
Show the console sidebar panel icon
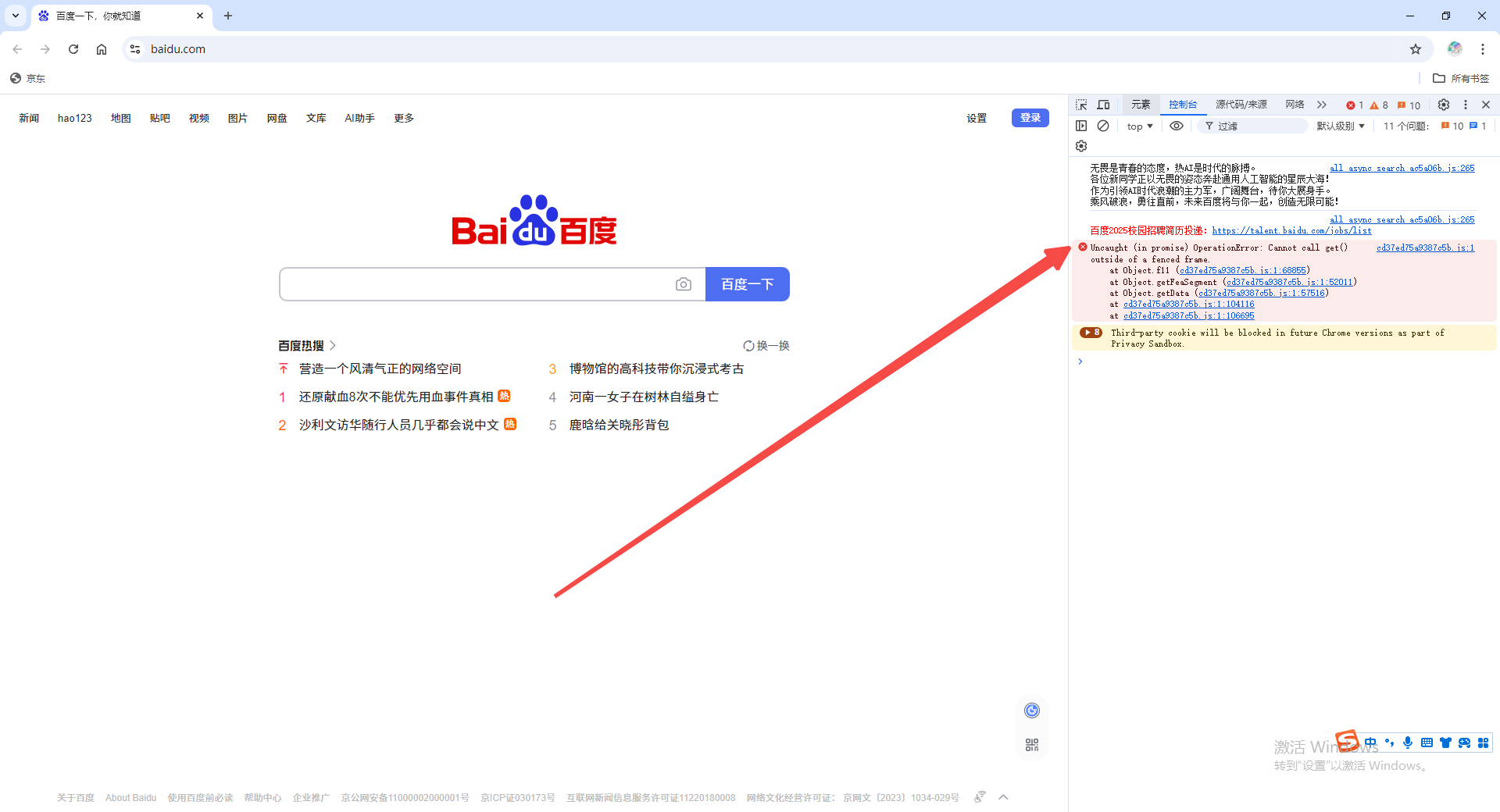point(1081,126)
